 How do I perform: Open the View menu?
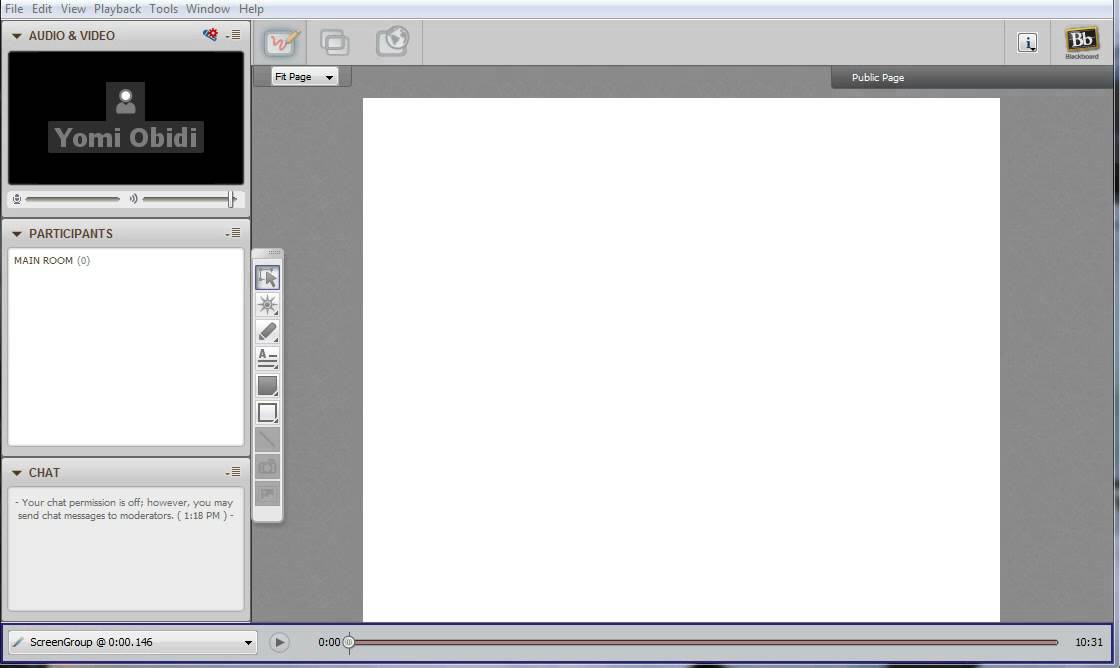point(73,9)
